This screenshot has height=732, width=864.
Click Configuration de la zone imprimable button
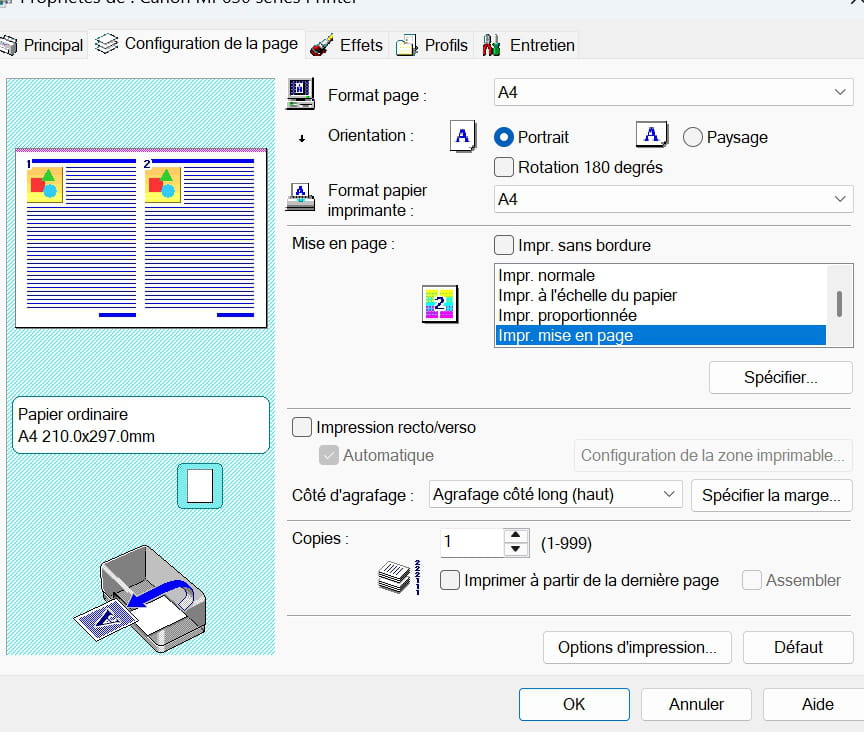713,455
